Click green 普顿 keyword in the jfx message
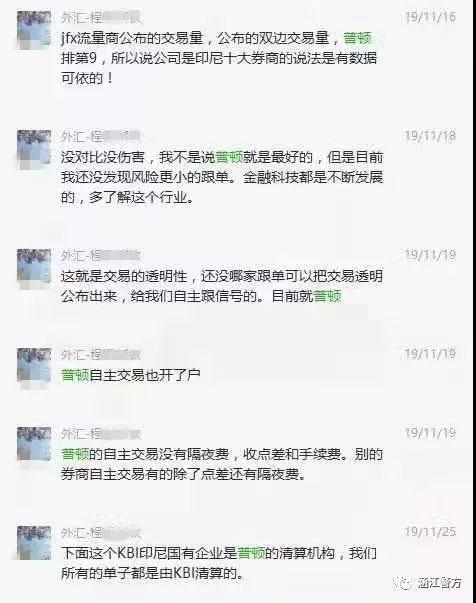Image resolution: width=476 pixels, height=603 pixels. click(357, 38)
